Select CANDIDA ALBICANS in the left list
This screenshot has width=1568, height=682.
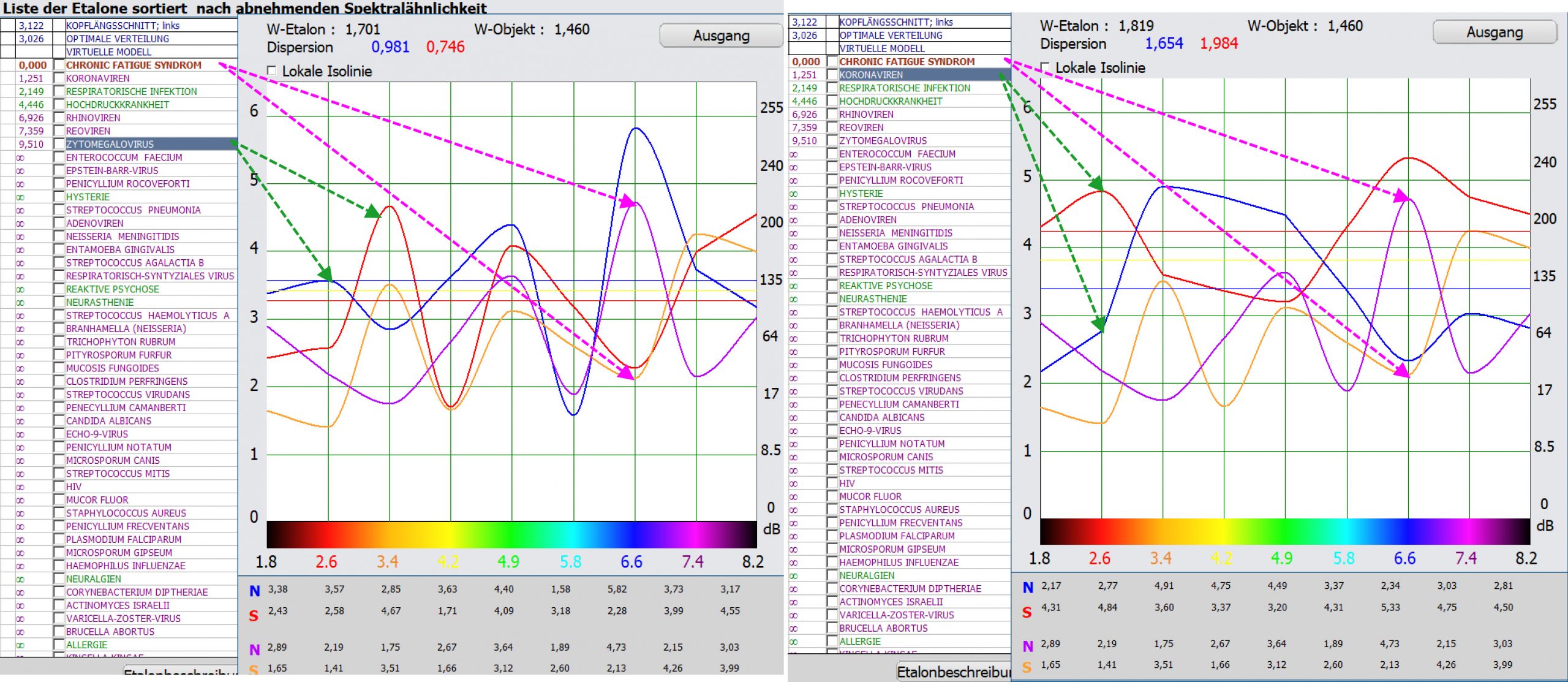click(108, 421)
